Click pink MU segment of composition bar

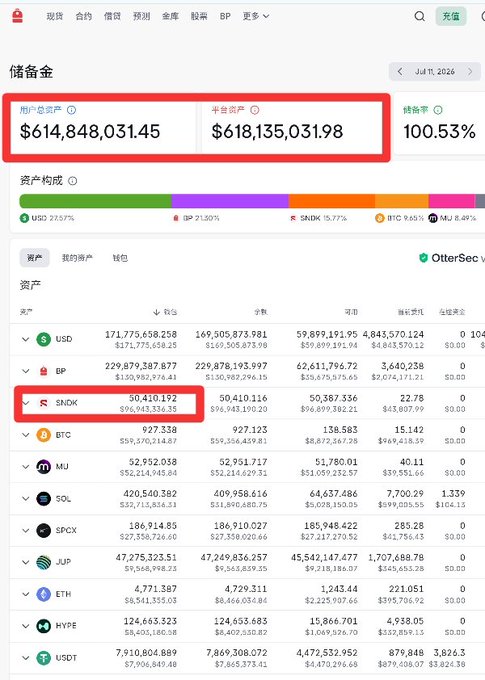pos(452,201)
